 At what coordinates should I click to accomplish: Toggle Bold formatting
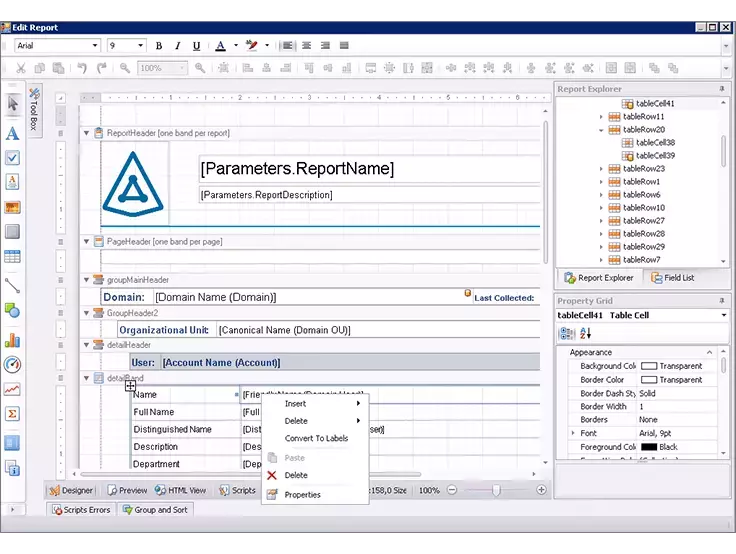click(159, 46)
